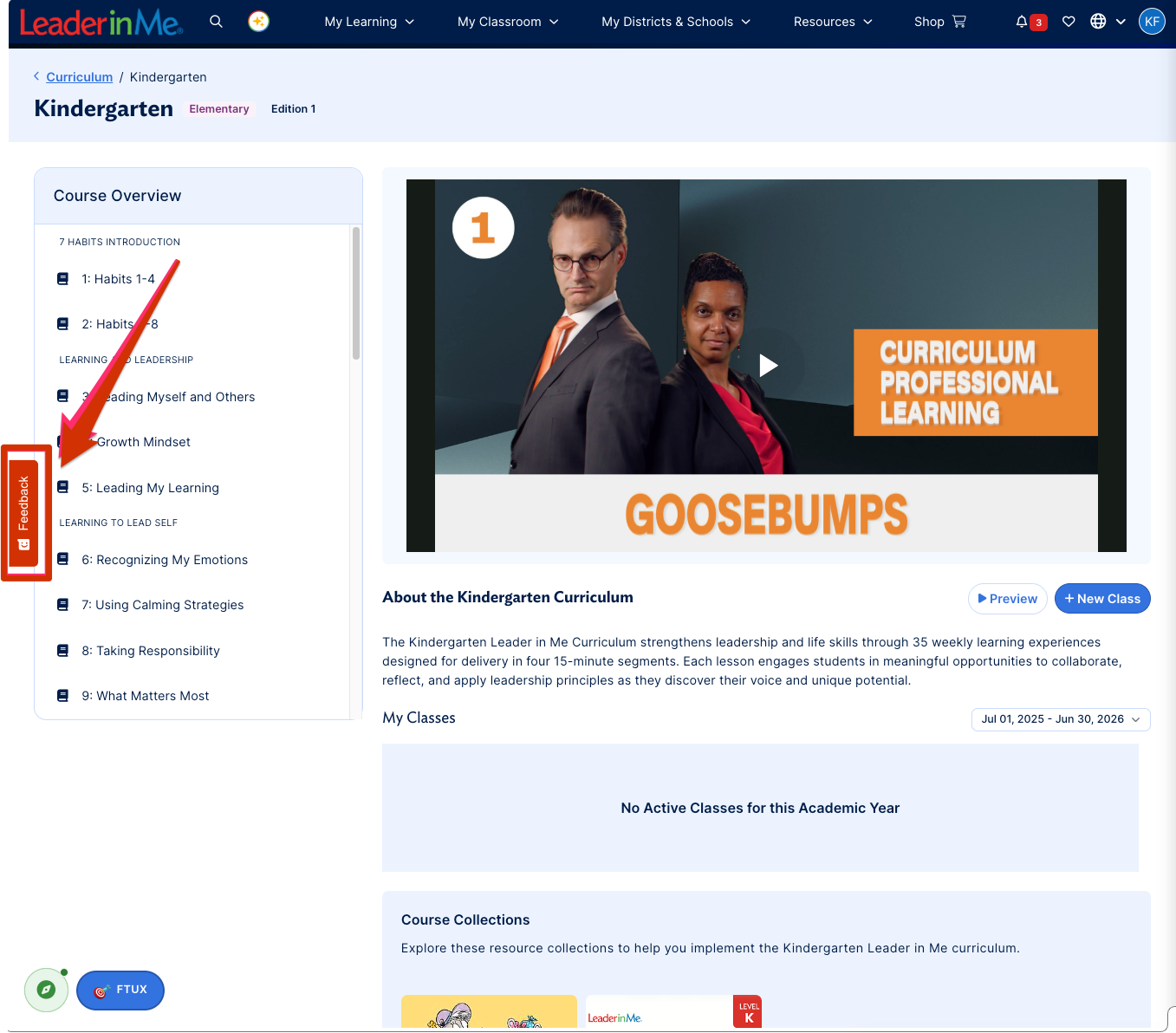Open lesson 9: What Matters Most
Viewport: 1176px width, 1033px height.
146,696
